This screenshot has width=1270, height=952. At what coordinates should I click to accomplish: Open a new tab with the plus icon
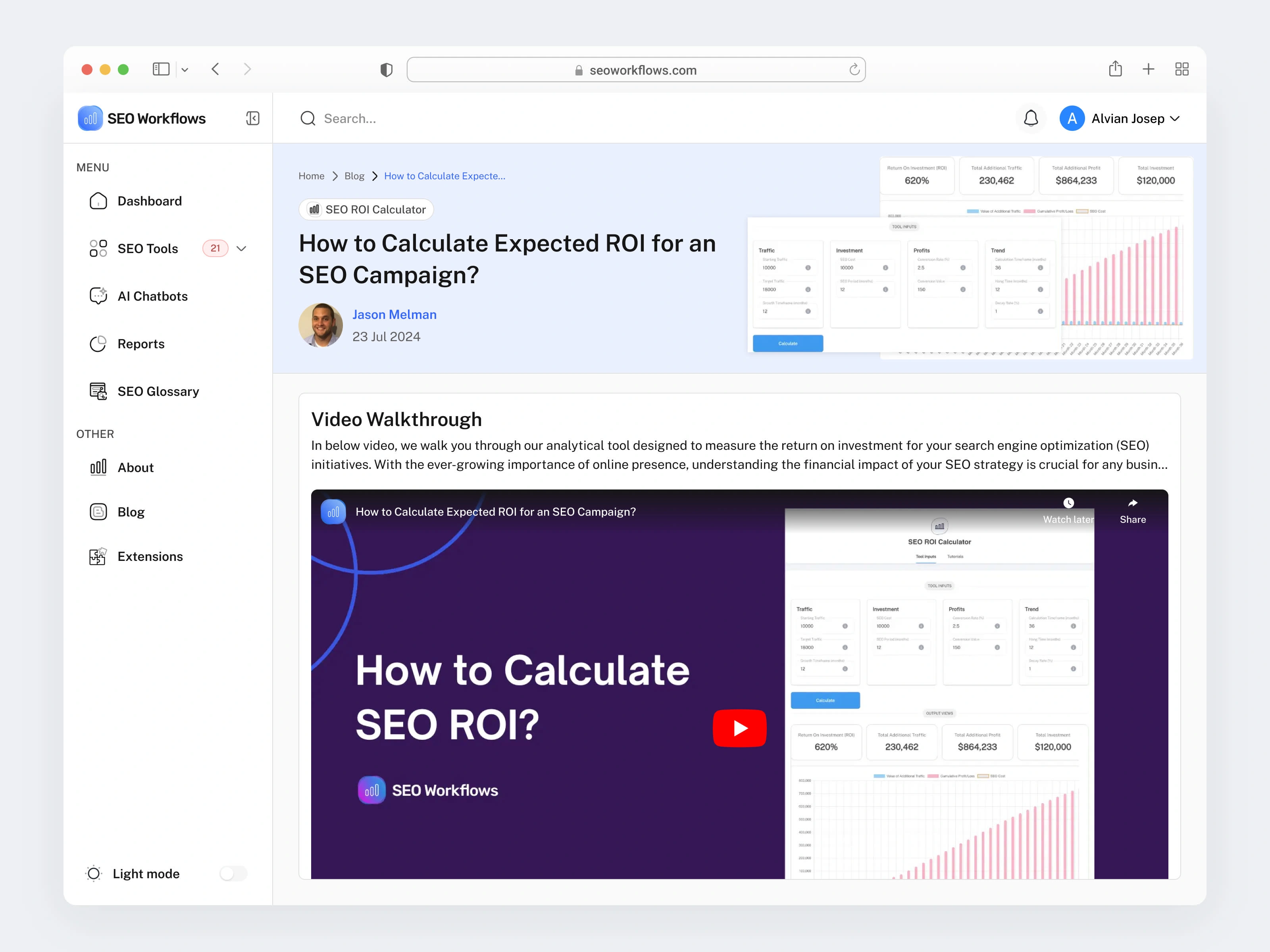pyautogui.click(x=1148, y=69)
